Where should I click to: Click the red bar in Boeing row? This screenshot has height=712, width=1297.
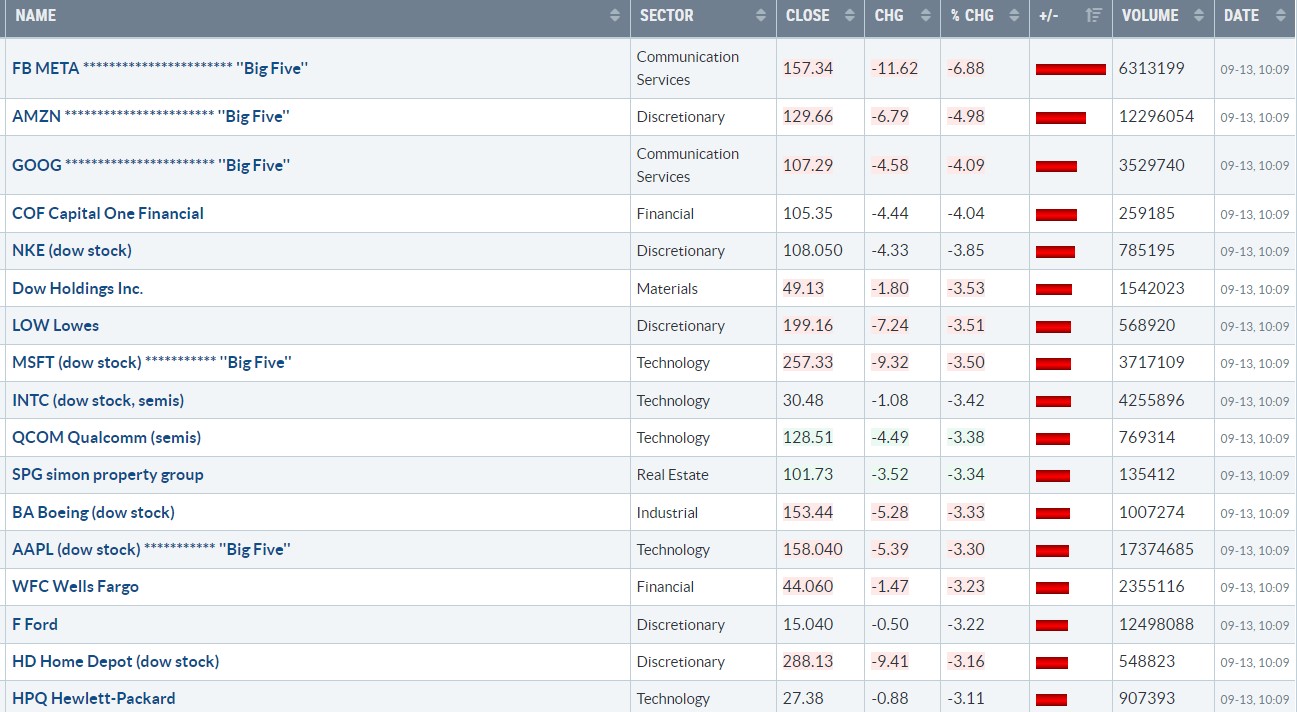click(1053, 513)
